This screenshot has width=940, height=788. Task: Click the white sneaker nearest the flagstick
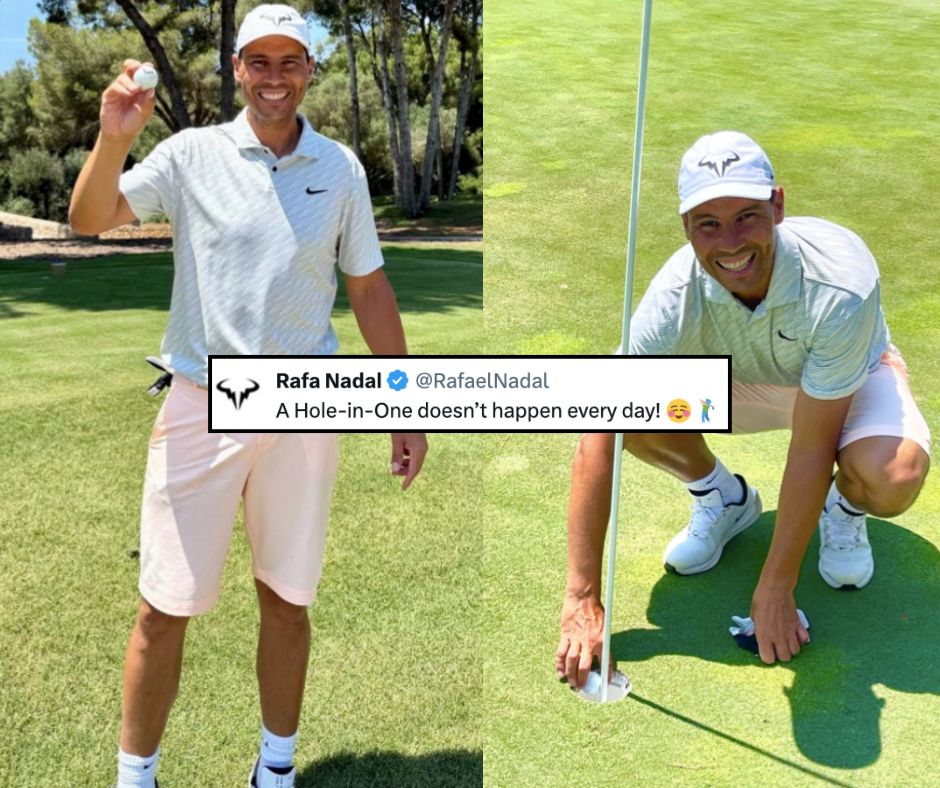coord(712,524)
